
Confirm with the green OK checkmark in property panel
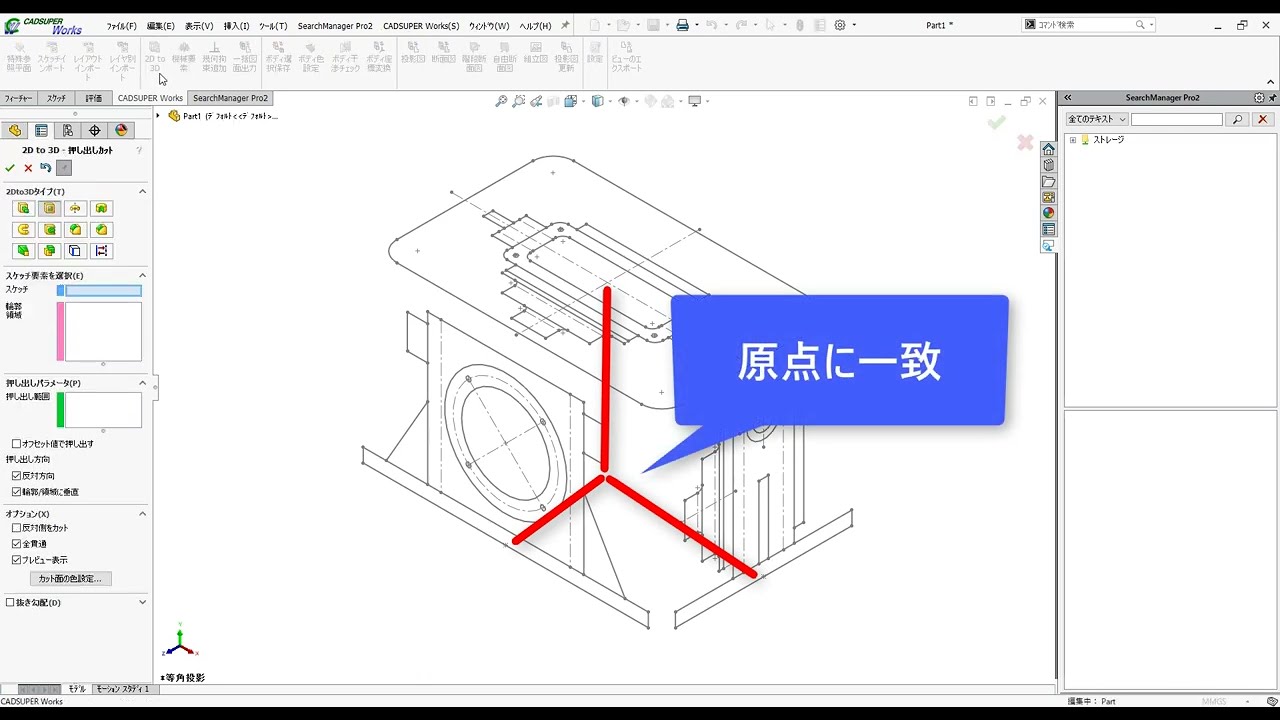[10, 168]
